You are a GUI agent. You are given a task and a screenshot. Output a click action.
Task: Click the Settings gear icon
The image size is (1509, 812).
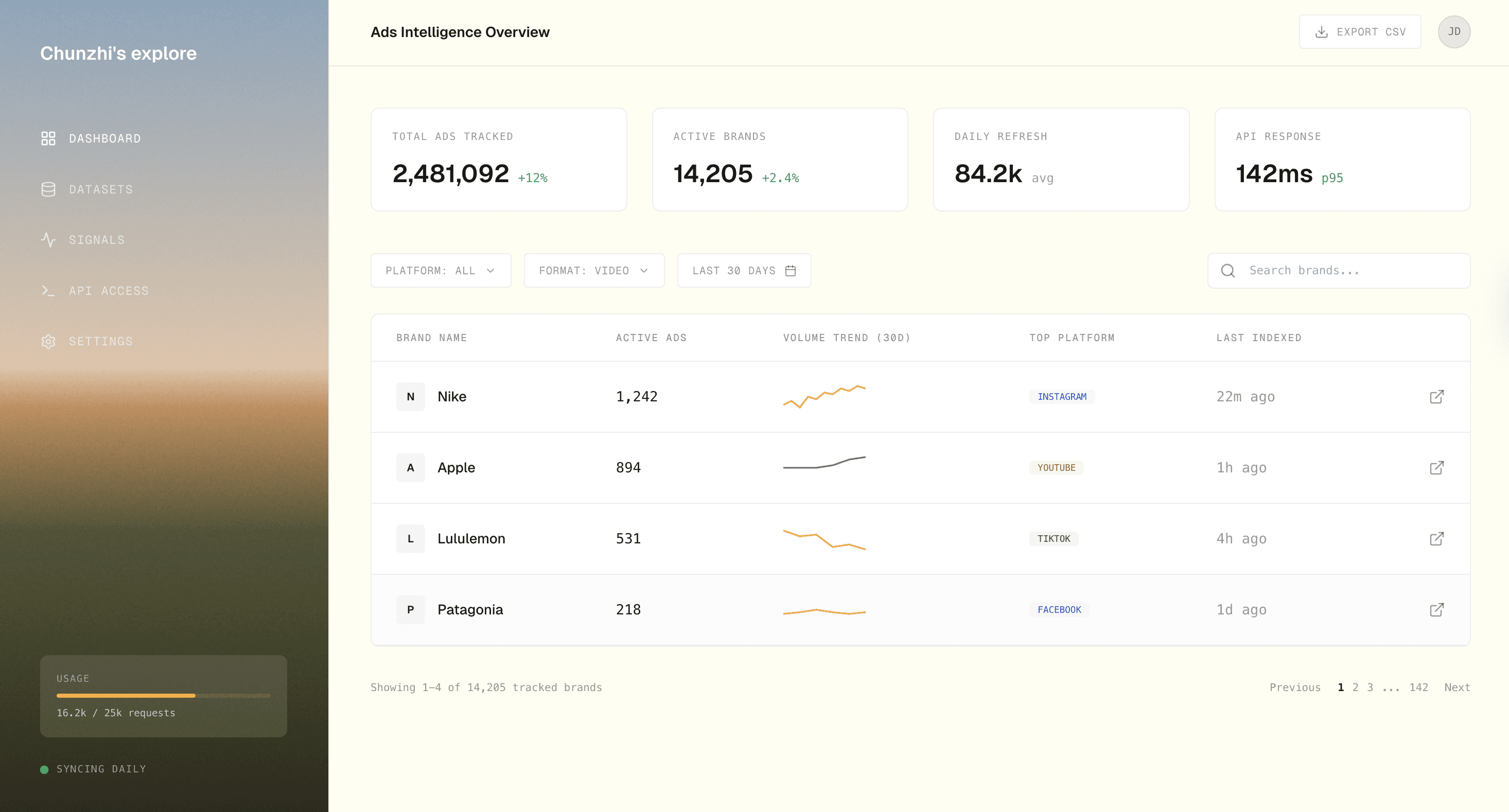point(48,341)
